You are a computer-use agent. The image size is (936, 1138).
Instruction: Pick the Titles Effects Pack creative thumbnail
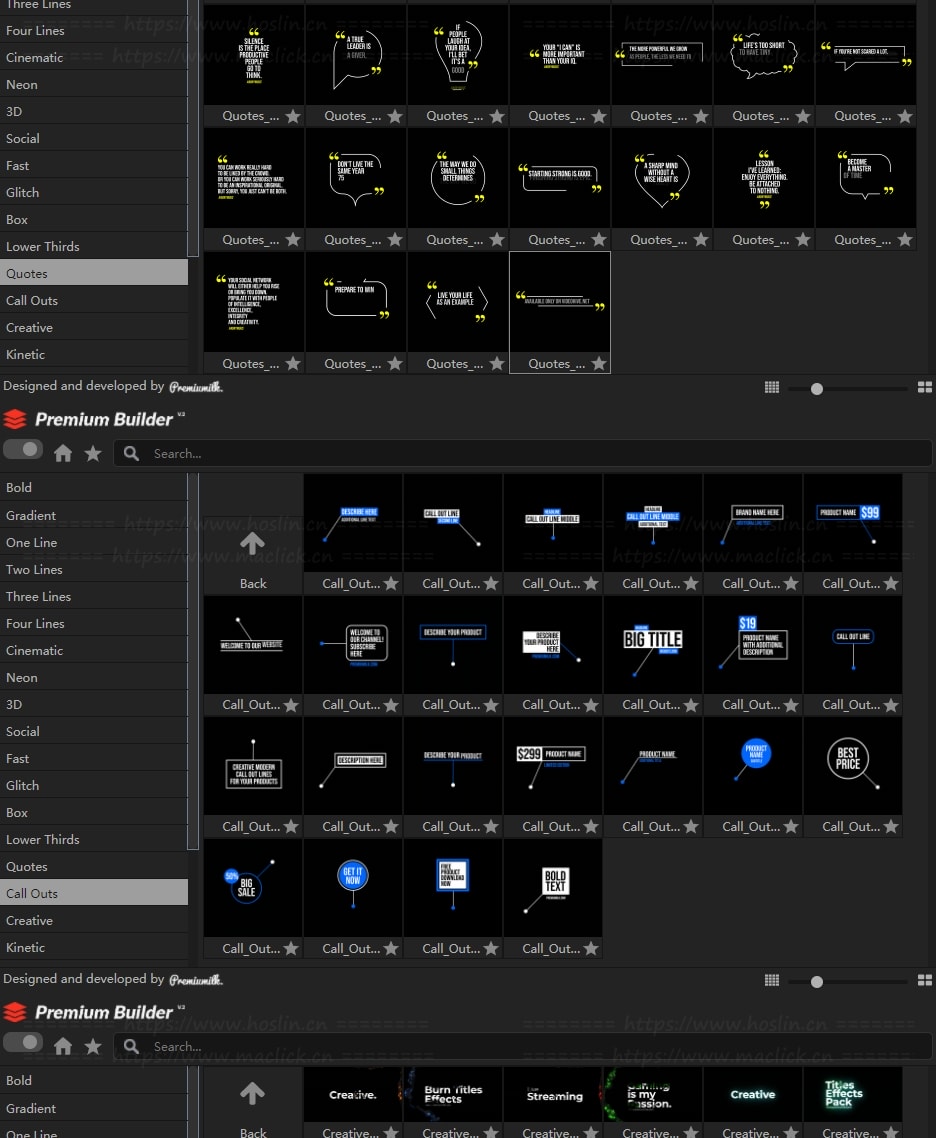tap(853, 1095)
